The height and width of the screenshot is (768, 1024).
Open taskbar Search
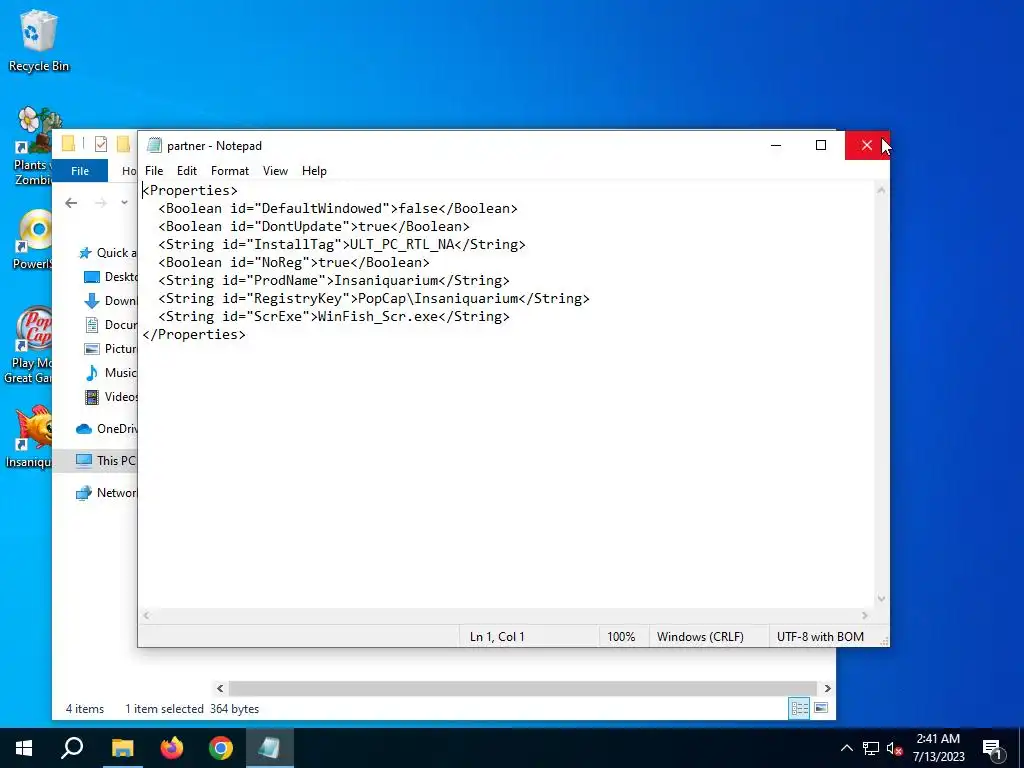point(72,748)
